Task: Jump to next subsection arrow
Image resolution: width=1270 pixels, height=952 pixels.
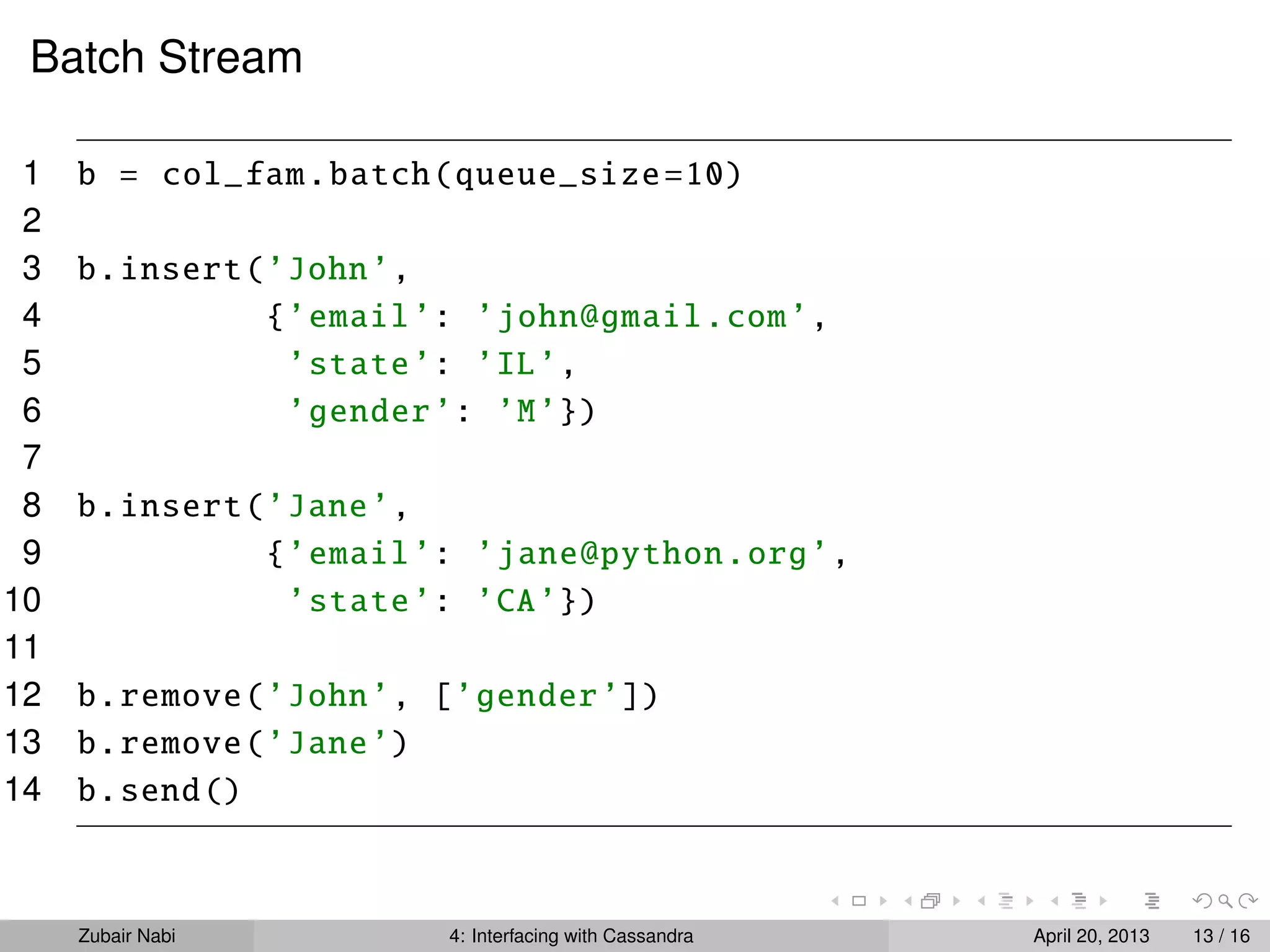Action: [x=1030, y=901]
